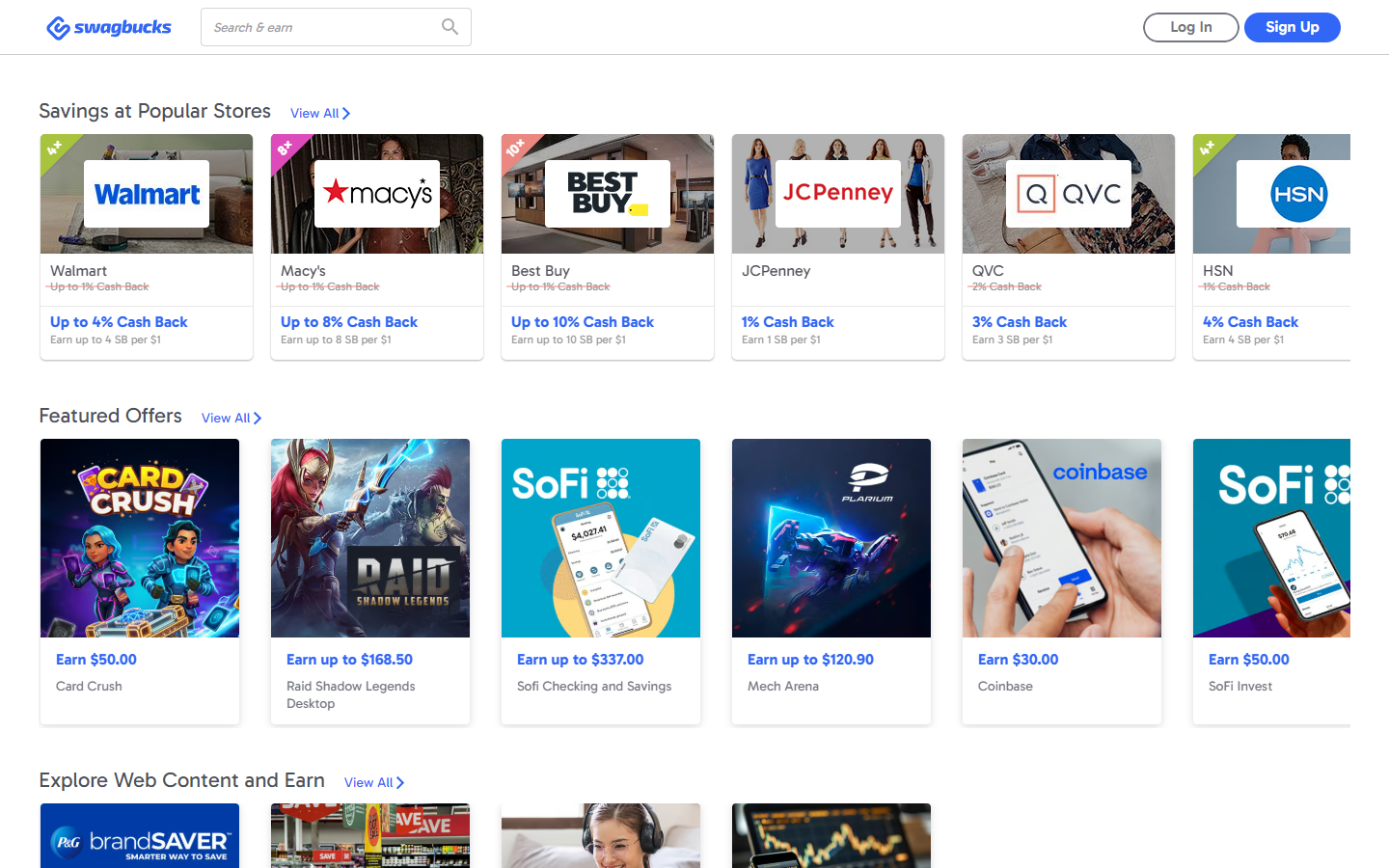The width and height of the screenshot is (1389, 868).
Task: Open the Walmart logo tile
Action: (x=147, y=194)
